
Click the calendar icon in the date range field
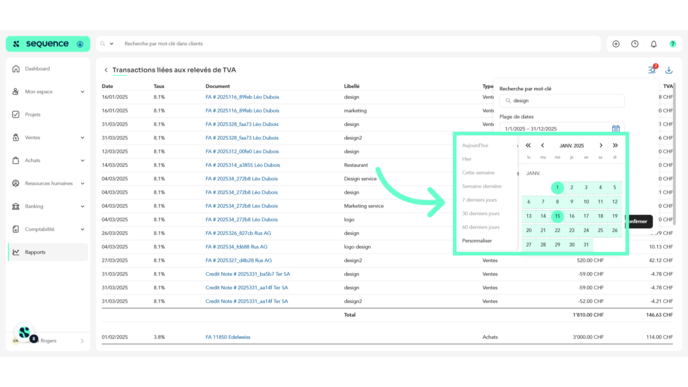click(x=616, y=129)
